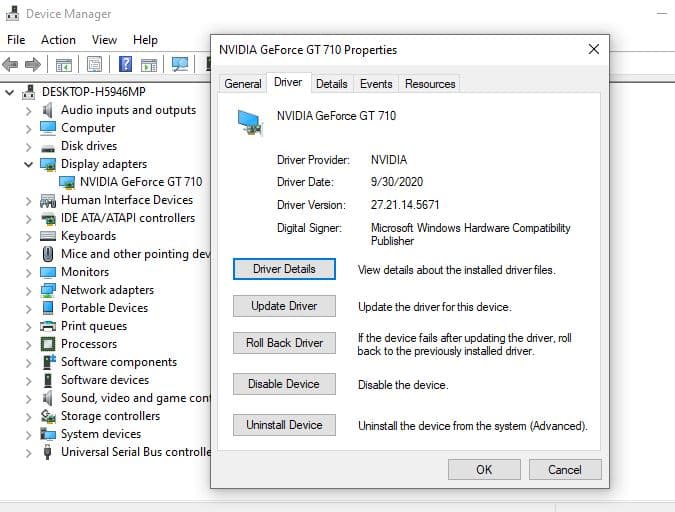This screenshot has height=512, width=675.
Task: Select the Software devices tree item
Action: point(105,380)
